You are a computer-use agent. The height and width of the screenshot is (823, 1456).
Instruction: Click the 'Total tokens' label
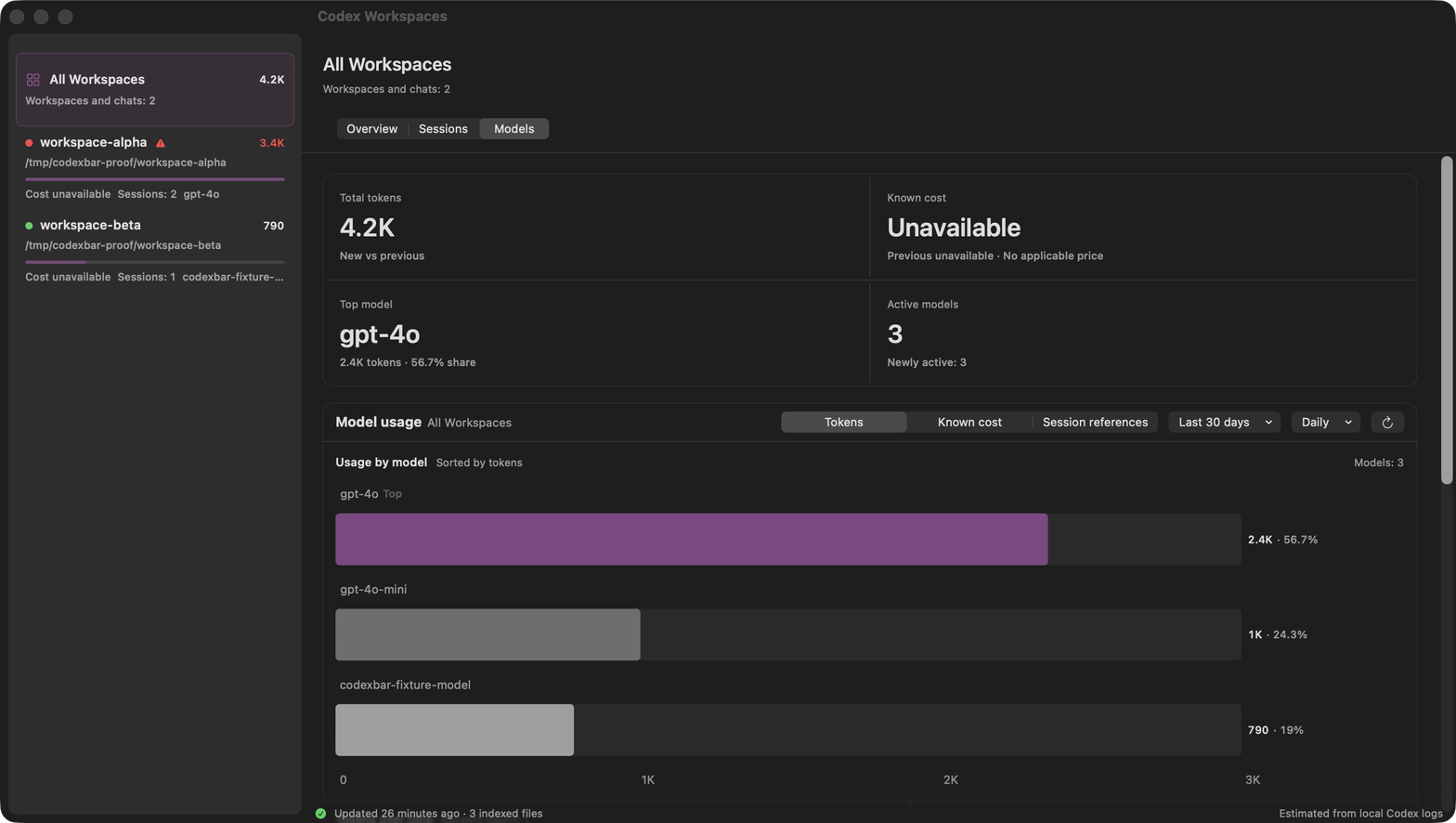[370, 198]
